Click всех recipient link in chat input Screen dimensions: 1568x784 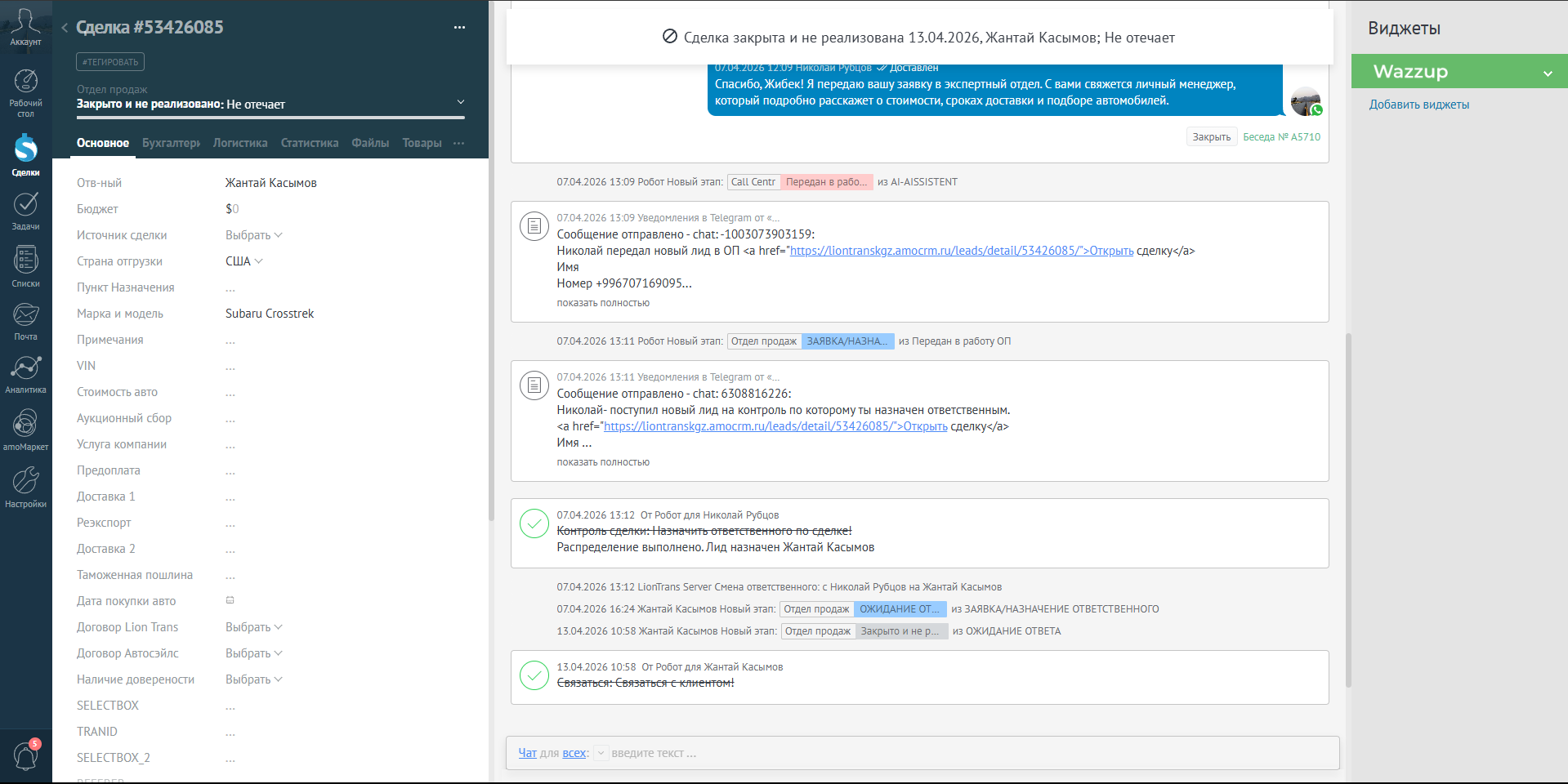tap(574, 753)
